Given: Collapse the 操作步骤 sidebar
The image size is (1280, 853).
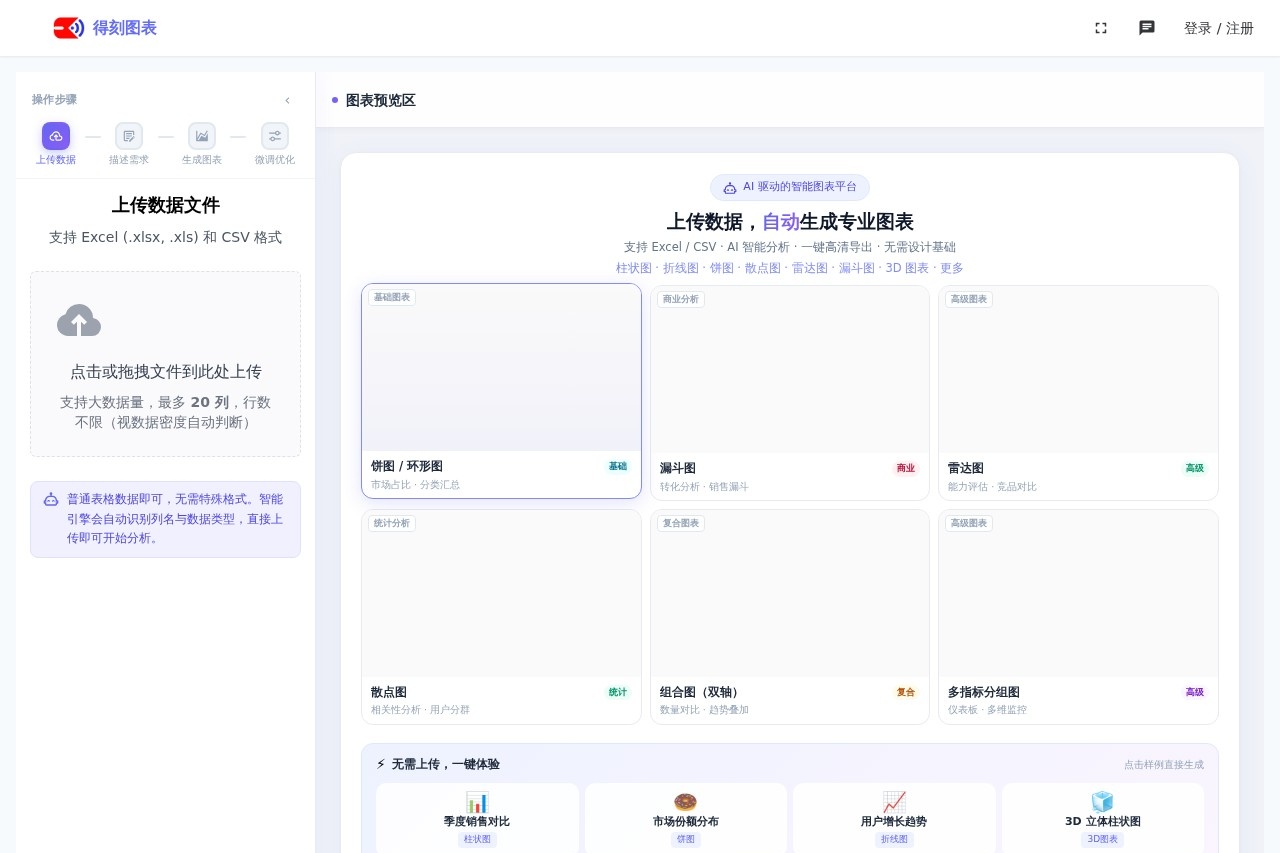Looking at the screenshot, I should 287,100.
